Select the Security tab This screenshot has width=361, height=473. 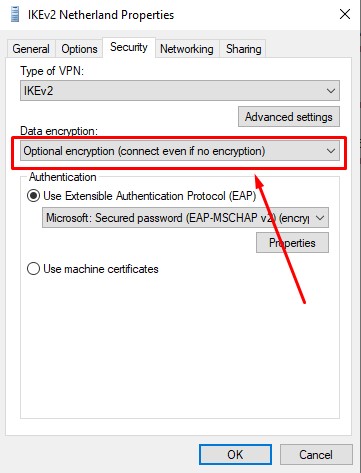(x=129, y=47)
